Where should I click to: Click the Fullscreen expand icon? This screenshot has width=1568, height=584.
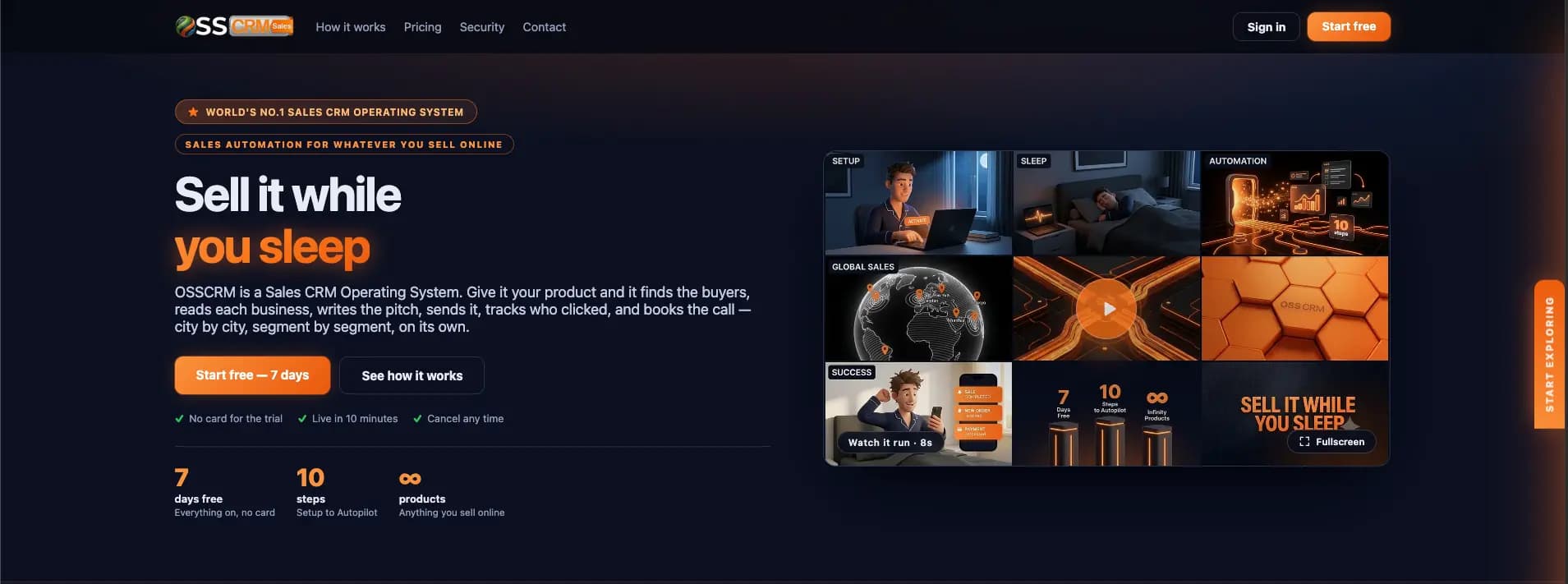1304,442
